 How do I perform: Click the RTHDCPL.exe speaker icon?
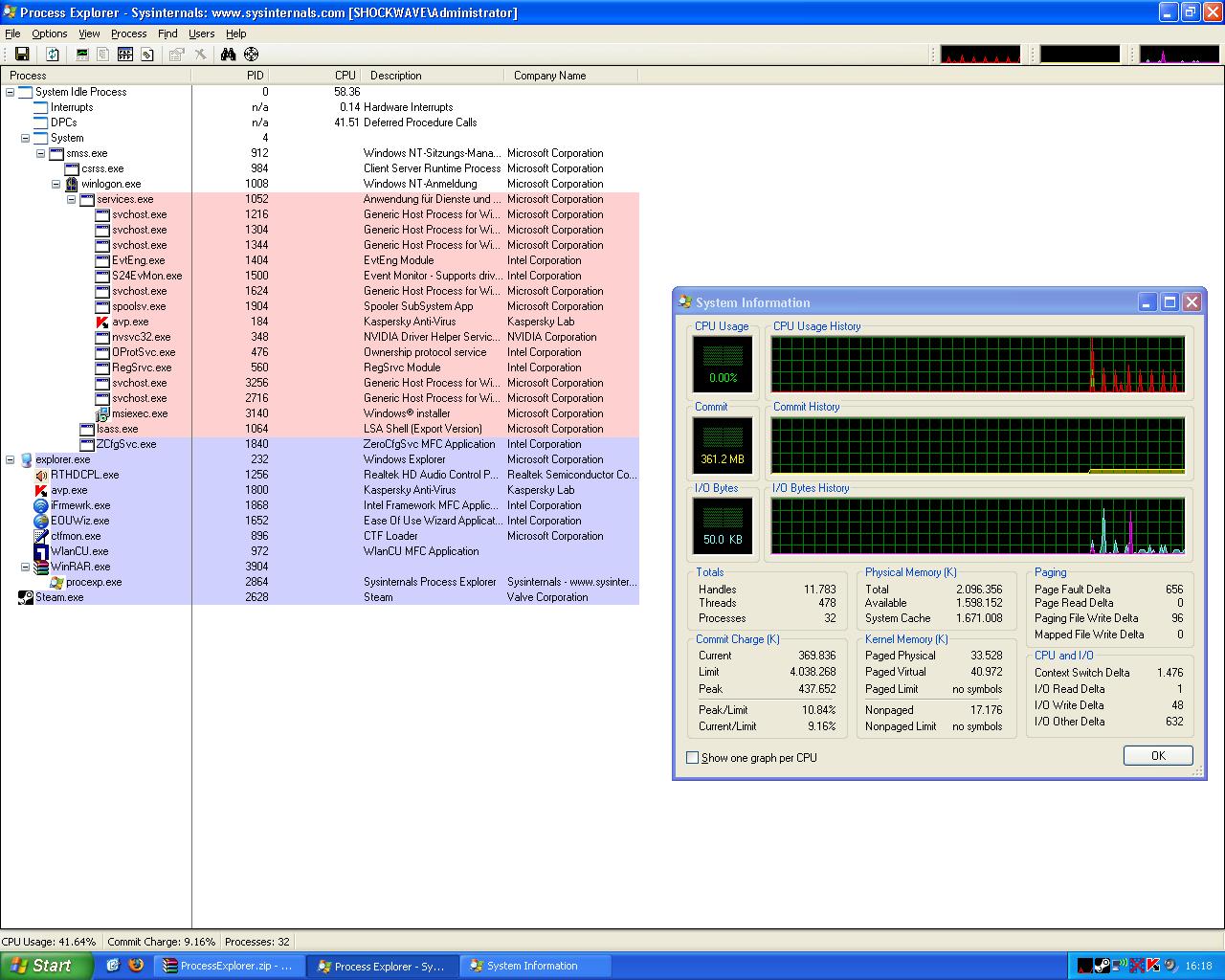coord(41,475)
